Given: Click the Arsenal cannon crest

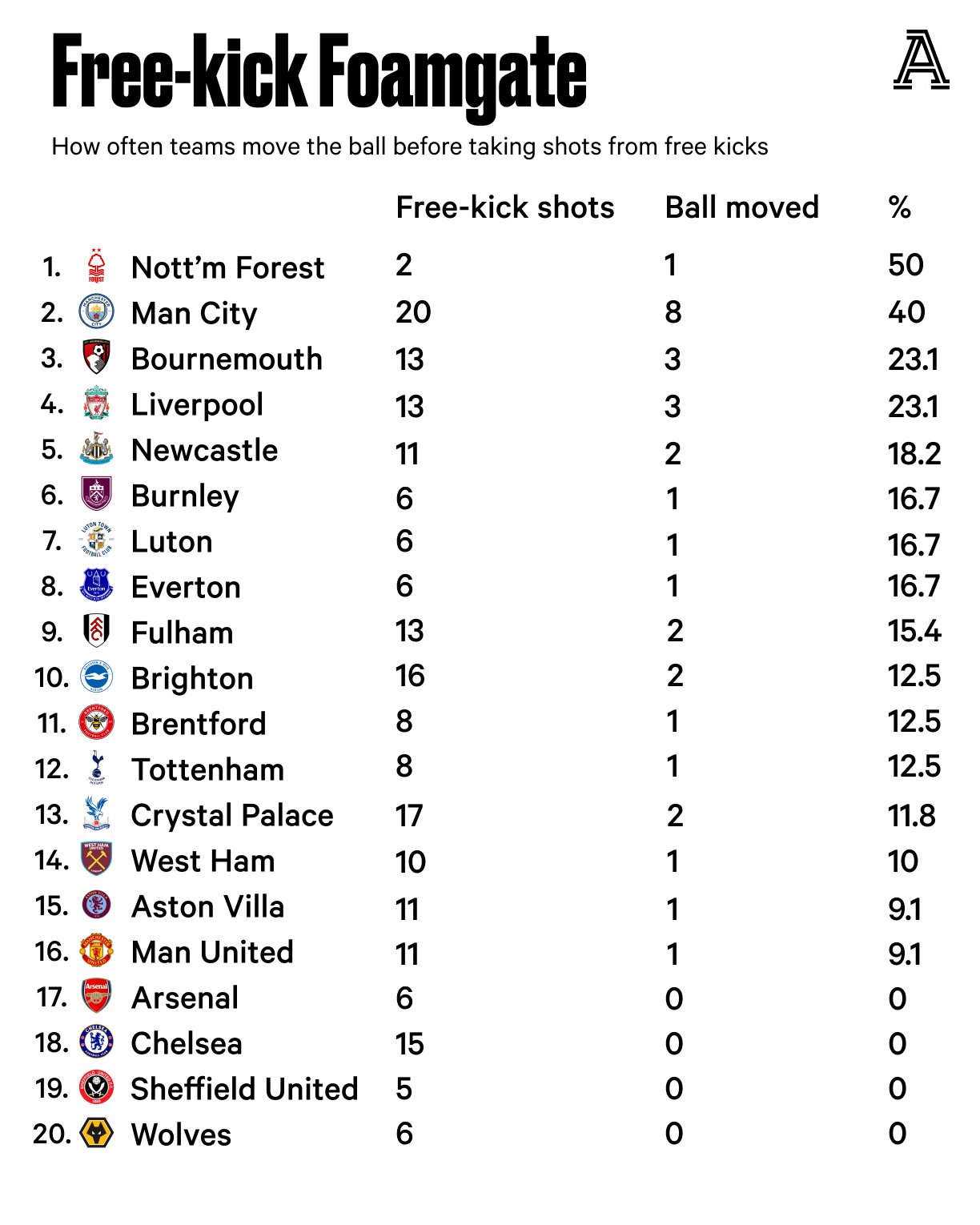Looking at the screenshot, I should (x=96, y=996).
